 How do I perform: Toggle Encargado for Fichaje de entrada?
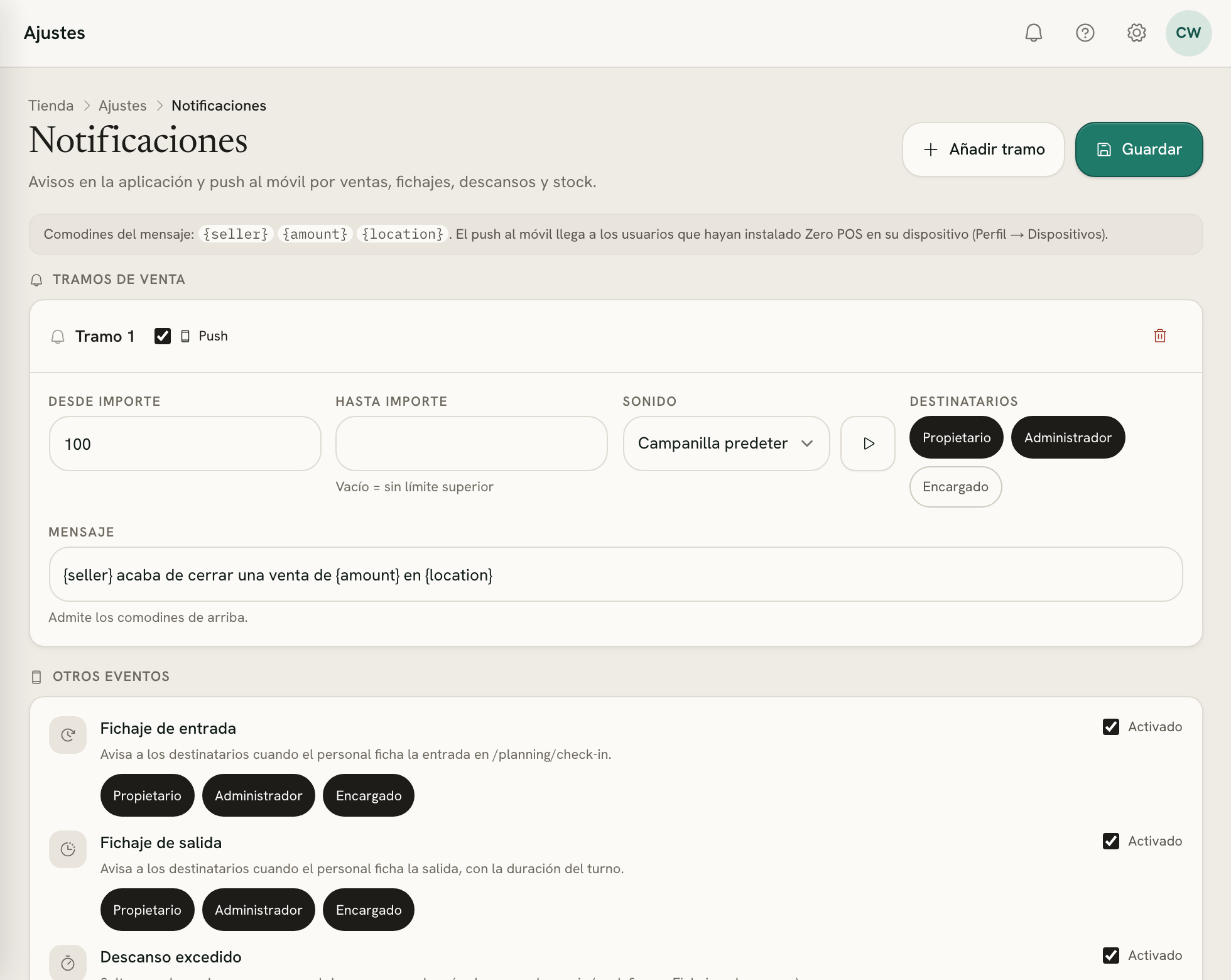point(368,795)
